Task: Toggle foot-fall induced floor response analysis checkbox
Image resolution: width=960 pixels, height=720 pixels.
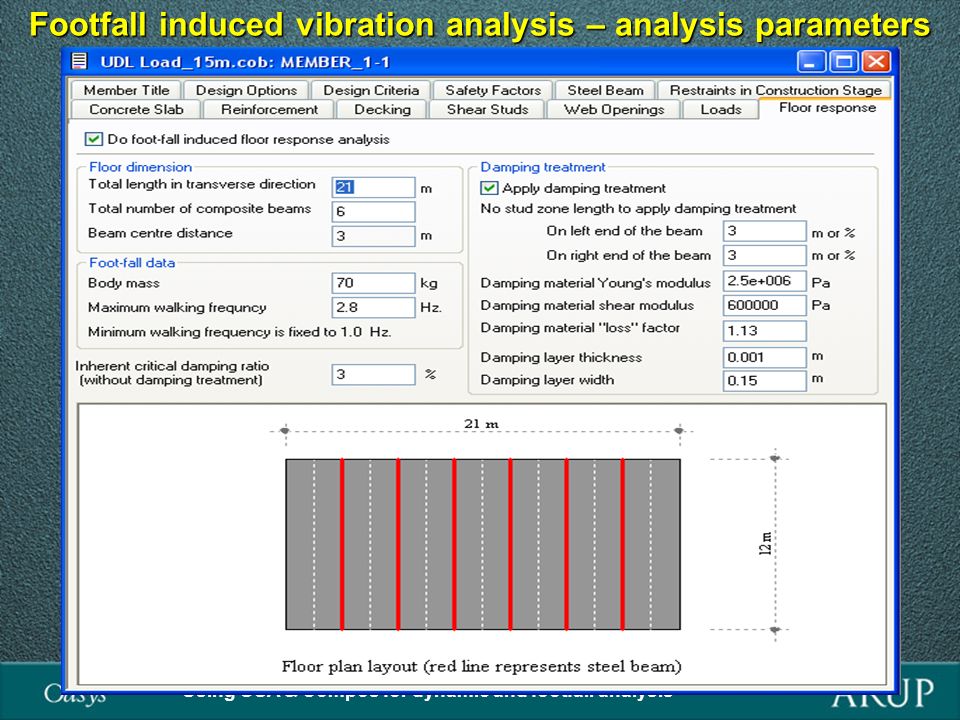Action: click(94, 139)
